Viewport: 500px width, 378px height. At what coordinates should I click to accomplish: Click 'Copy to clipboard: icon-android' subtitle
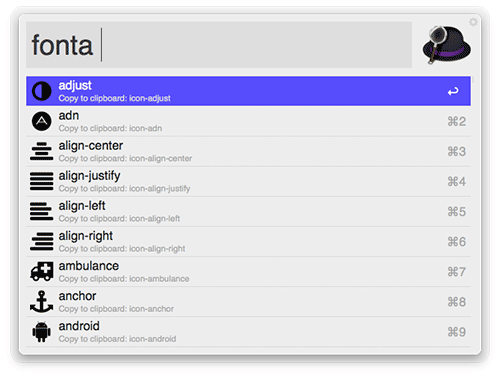(117, 339)
